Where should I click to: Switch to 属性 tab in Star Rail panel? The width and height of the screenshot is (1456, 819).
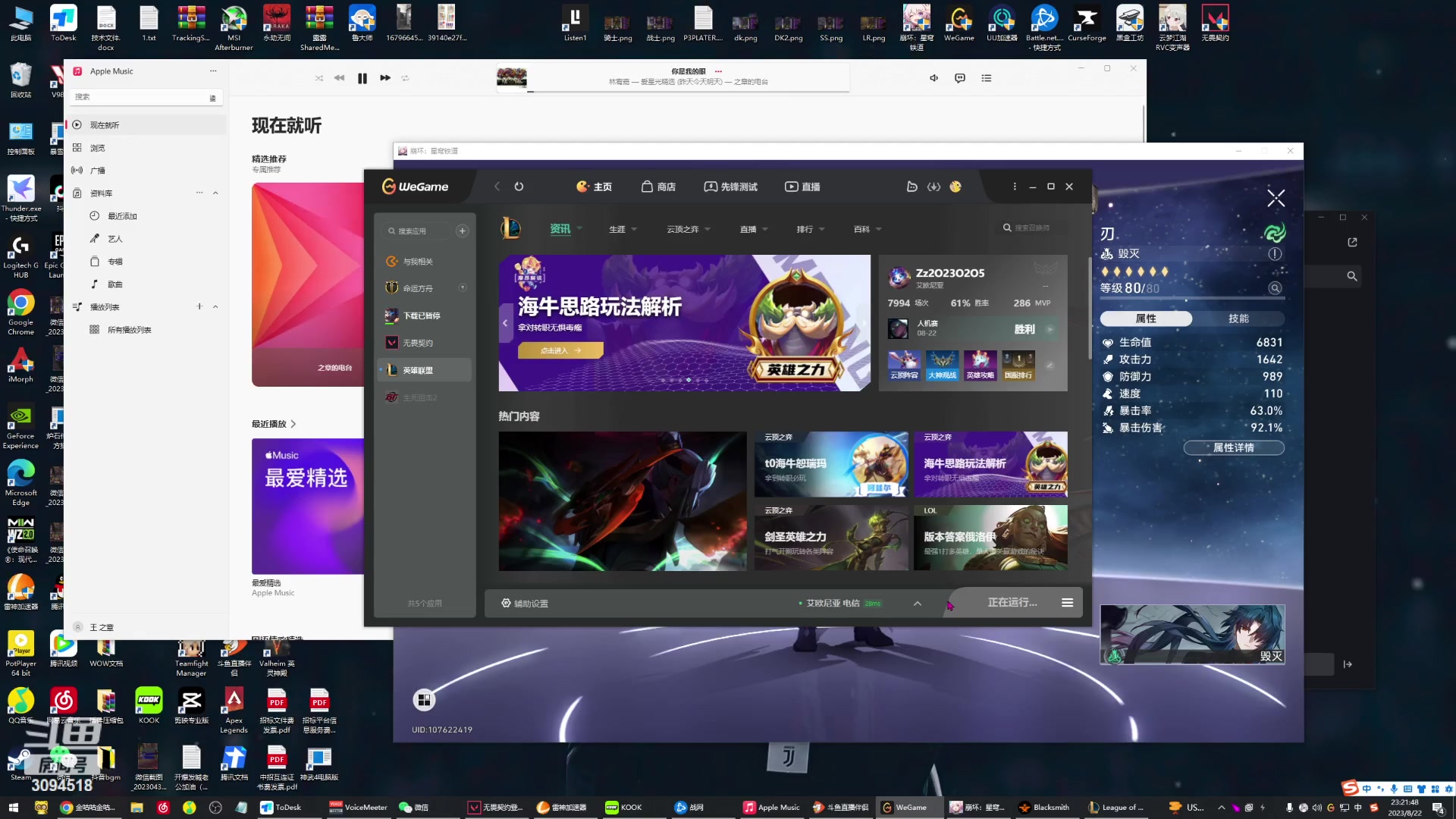(x=1146, y=318)
